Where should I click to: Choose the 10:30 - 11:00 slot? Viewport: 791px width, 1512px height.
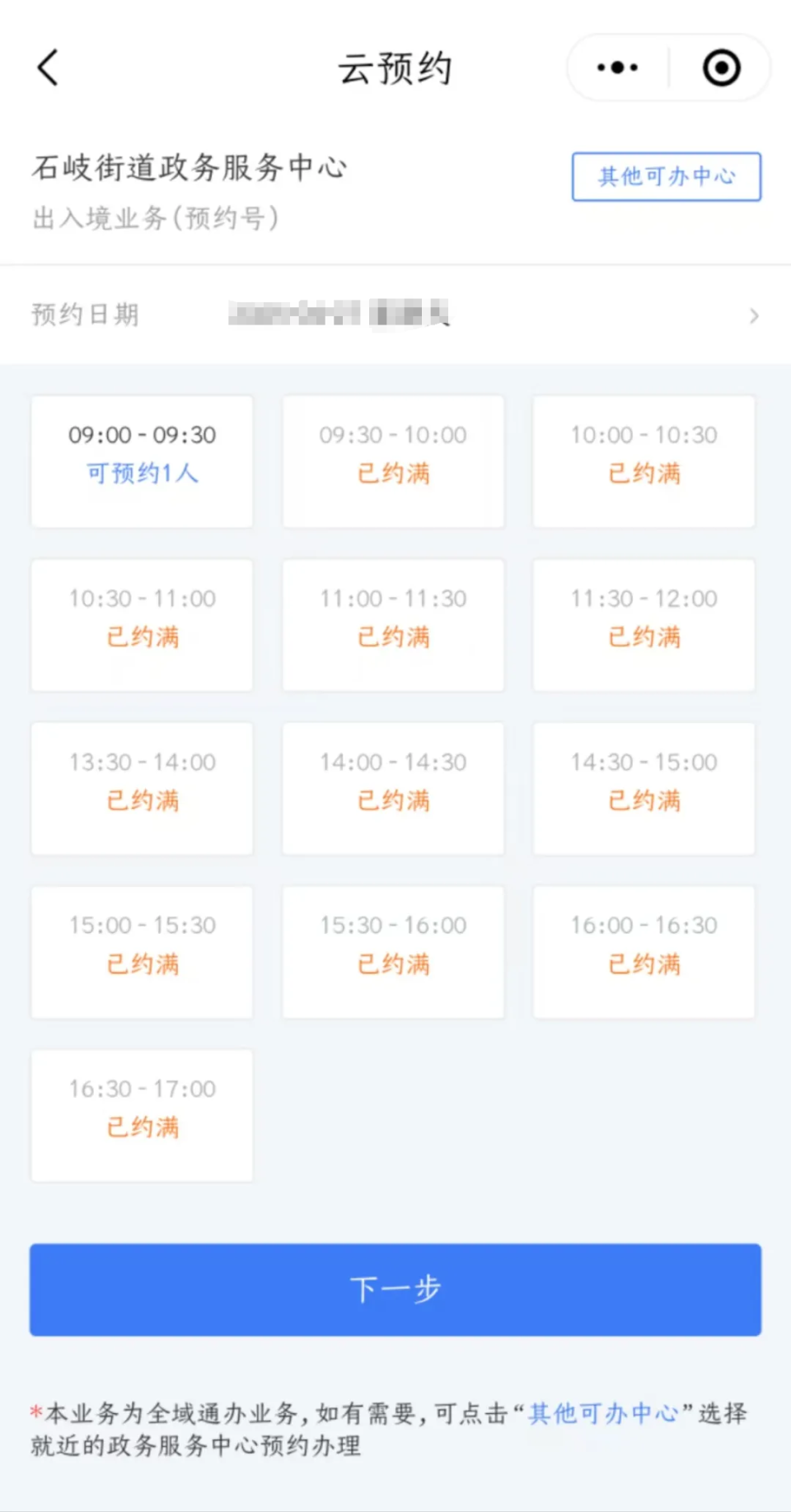(x=142, y=625)
